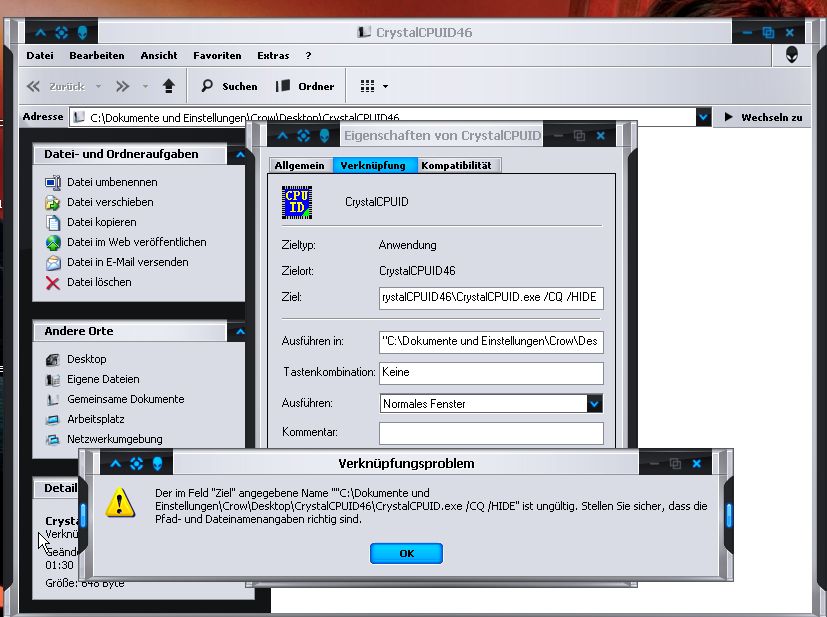This screenshot has height=617, width=827.
Task: Click the alien head icon in Eigenschaften titlebar
Action: [324, 136]
